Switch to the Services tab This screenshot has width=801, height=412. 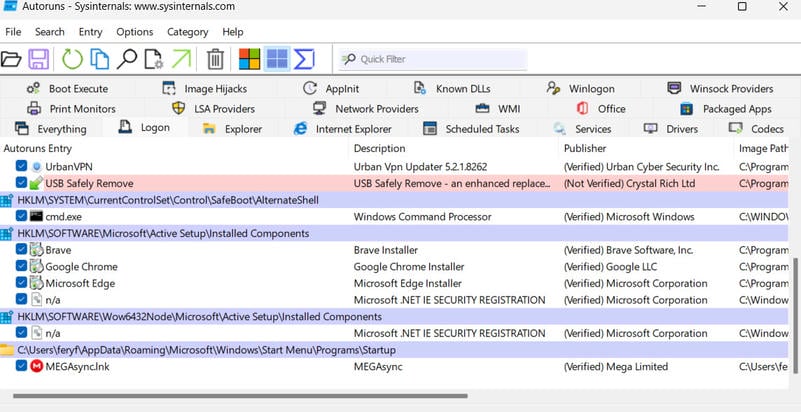tap(582, 129)
